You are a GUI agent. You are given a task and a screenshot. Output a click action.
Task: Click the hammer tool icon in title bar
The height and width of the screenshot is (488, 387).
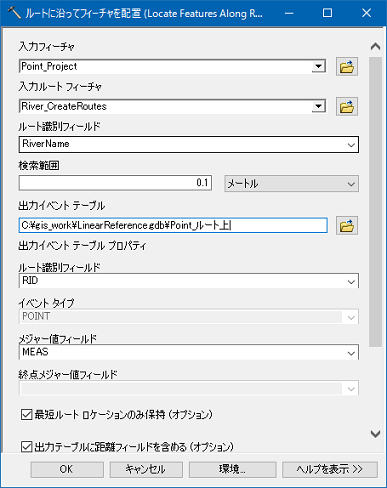pyautogui.click(x=14, y=13)
